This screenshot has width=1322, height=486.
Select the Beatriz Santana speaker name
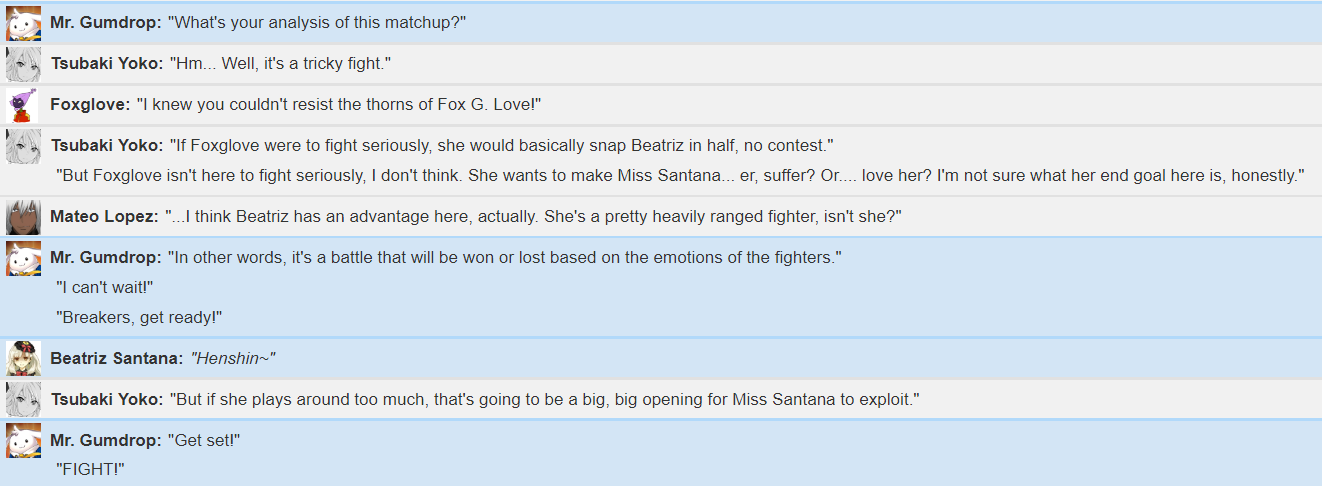click(116, 358)
